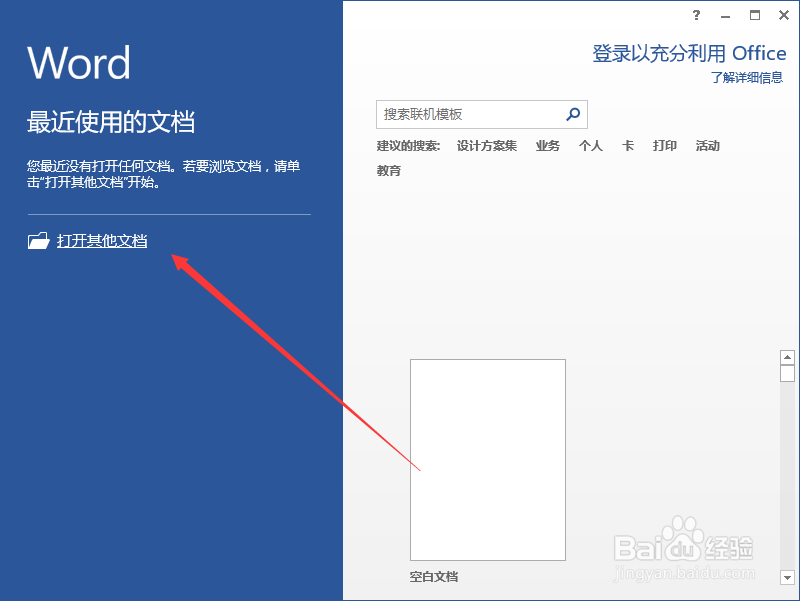Minimize the Word window
This screenshot has height=601, width=800.
coord(725,16)
